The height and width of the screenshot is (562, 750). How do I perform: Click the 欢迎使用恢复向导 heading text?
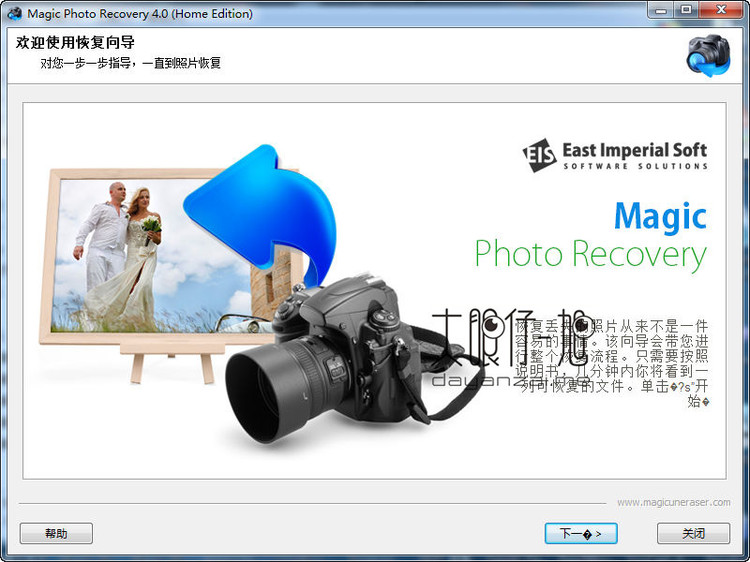(x=75, y=42)
